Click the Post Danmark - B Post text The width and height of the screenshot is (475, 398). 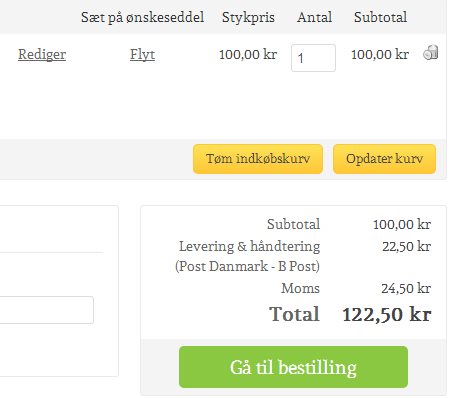pyautogui.click(x=247, y=266)
